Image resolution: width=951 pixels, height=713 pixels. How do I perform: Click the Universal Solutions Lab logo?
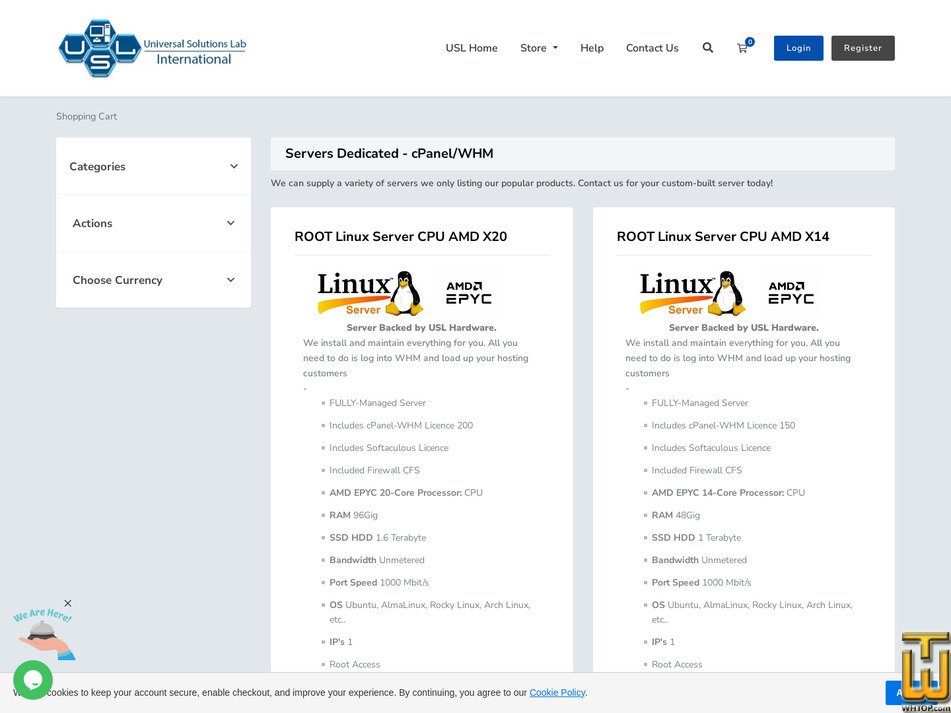[152, 48]
